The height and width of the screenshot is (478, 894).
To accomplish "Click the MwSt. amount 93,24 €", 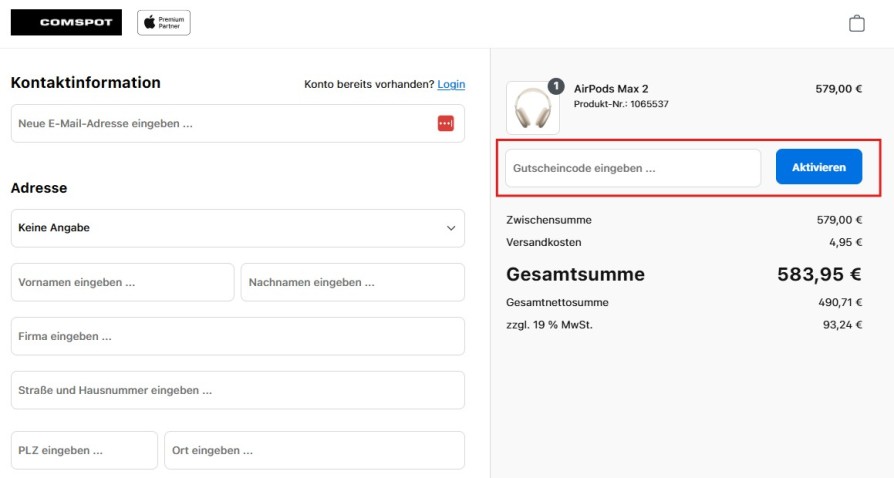I will coord(843,325).
